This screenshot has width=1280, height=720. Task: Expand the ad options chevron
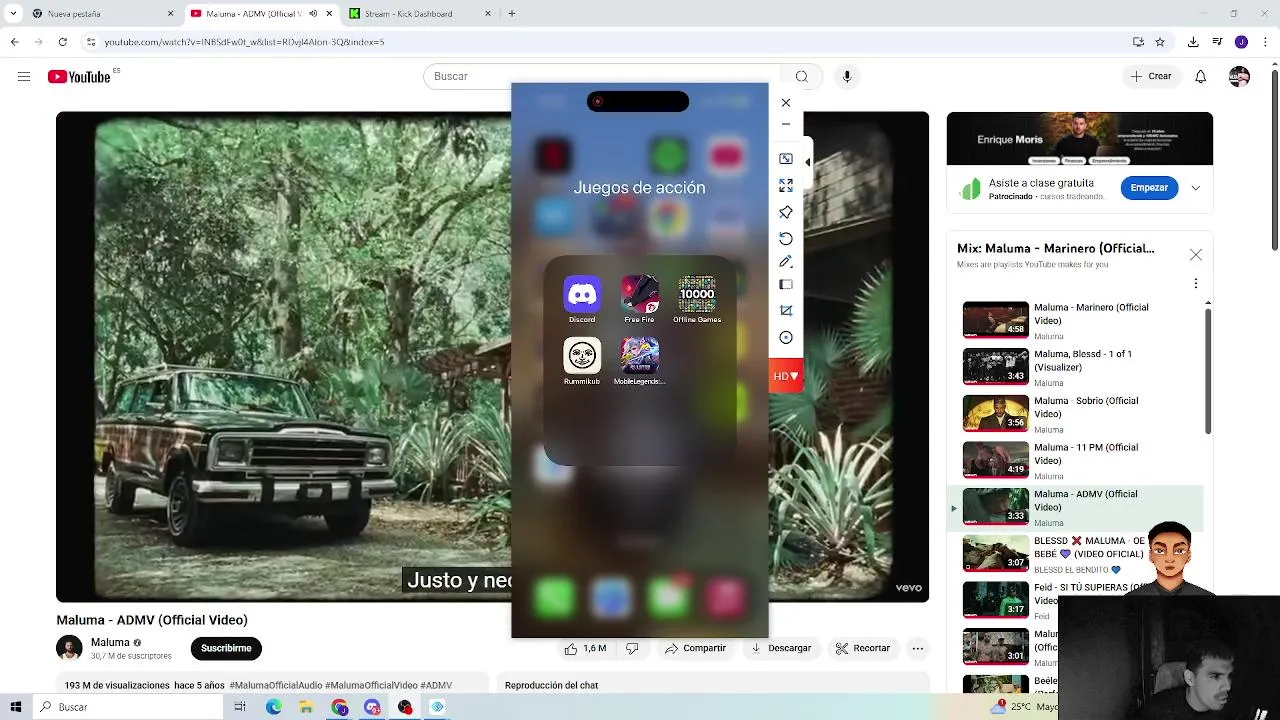1196,188
